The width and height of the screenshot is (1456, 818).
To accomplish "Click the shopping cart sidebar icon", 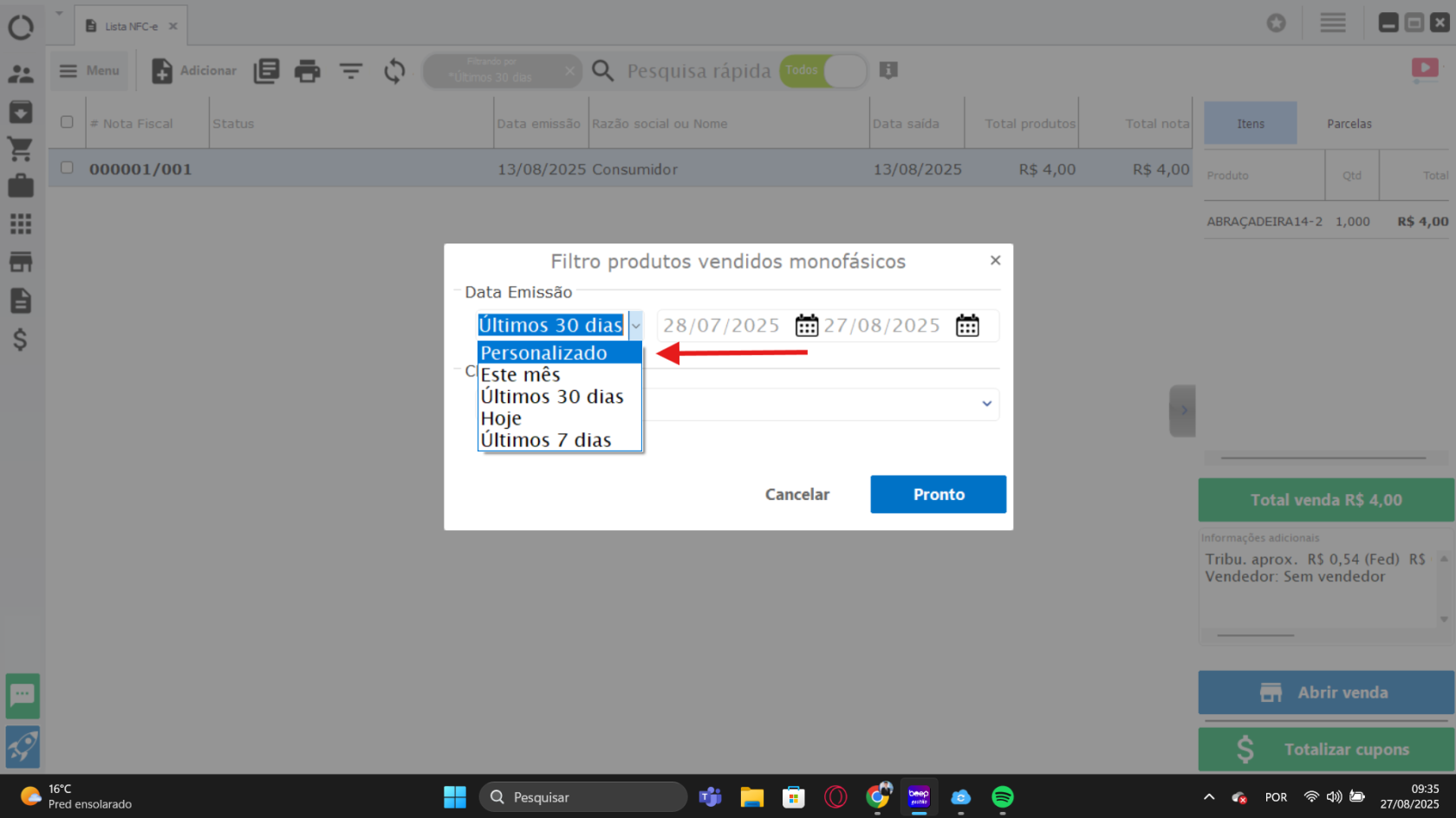I will tap(21, 149).
